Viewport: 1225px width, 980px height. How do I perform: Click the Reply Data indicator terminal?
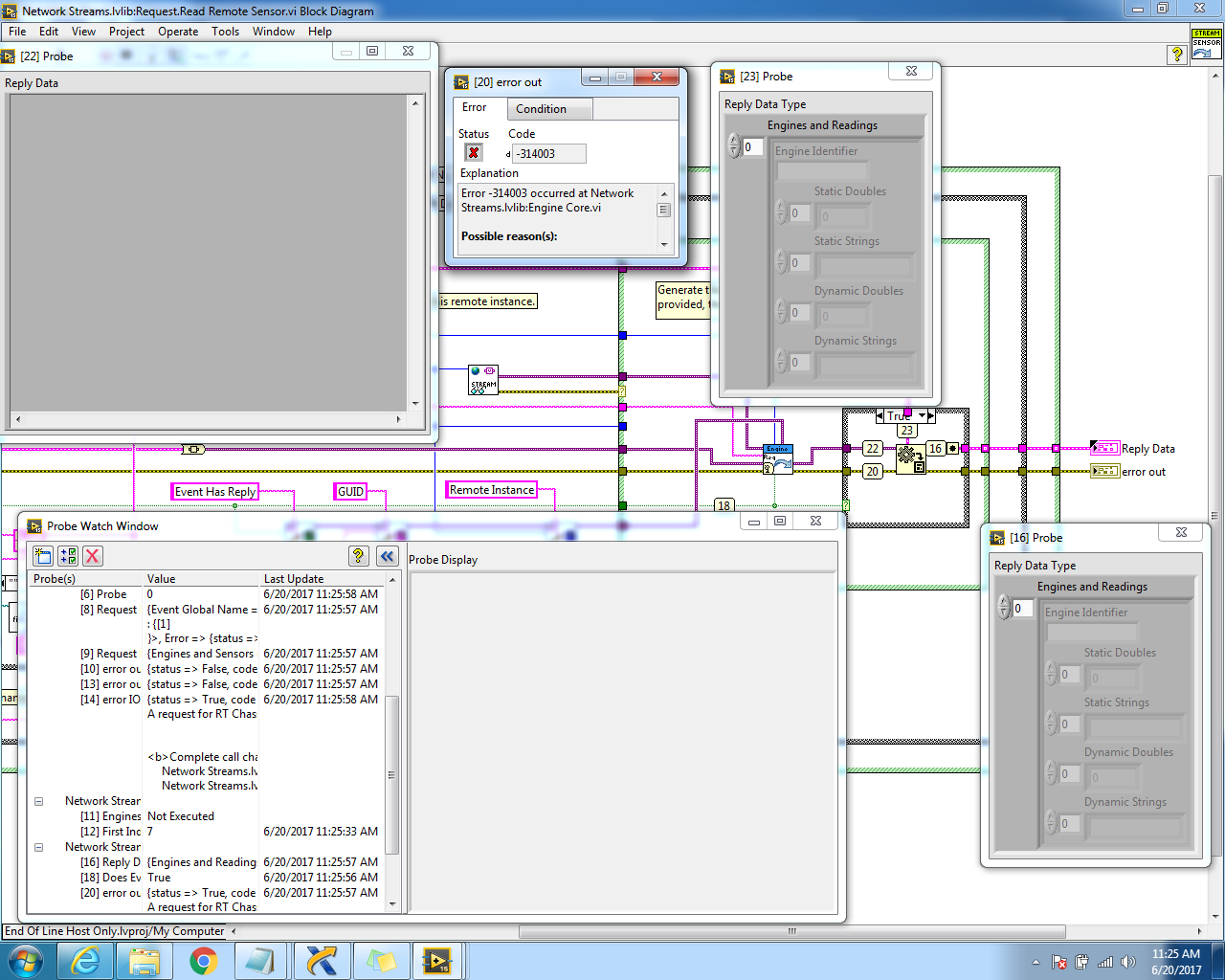[x=1105, y=448]
